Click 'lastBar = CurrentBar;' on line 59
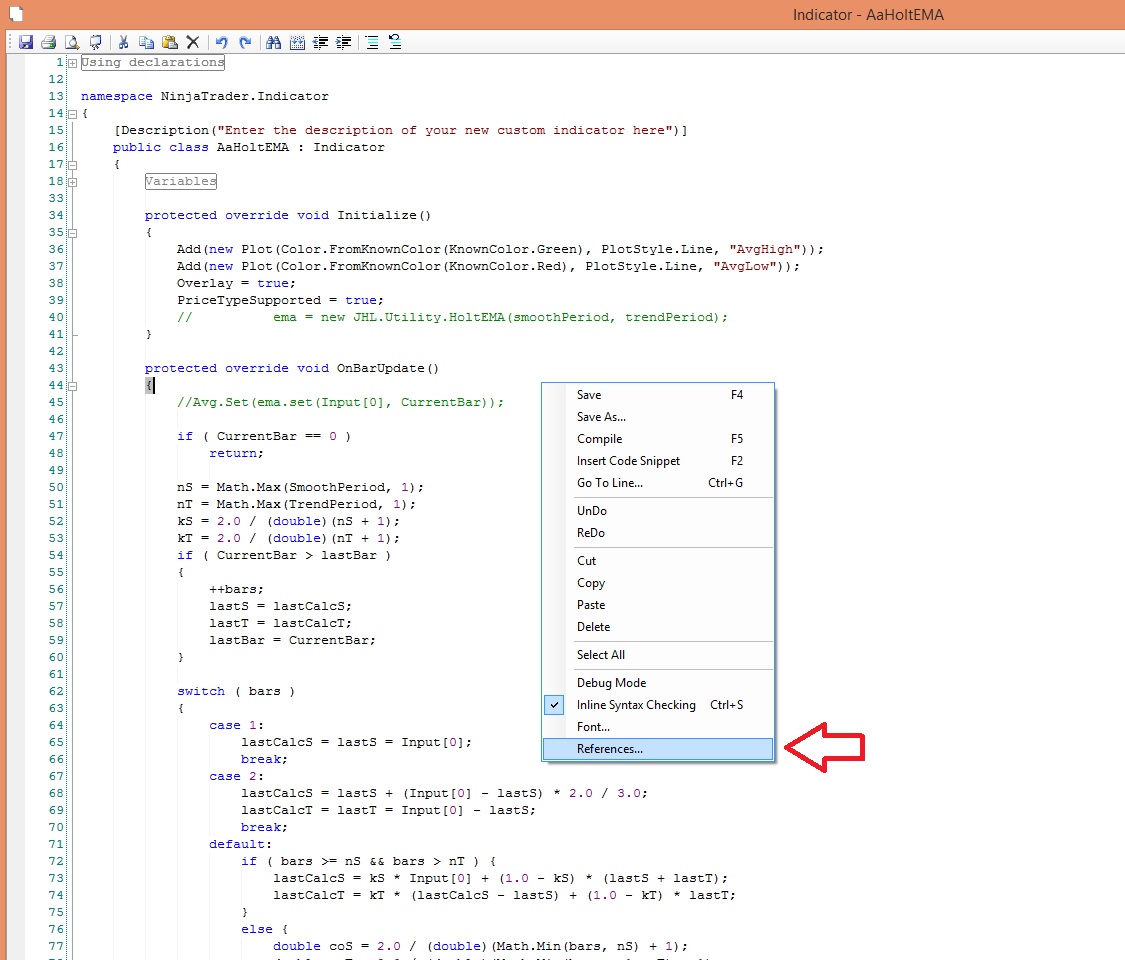 click(x=293, y=641)
